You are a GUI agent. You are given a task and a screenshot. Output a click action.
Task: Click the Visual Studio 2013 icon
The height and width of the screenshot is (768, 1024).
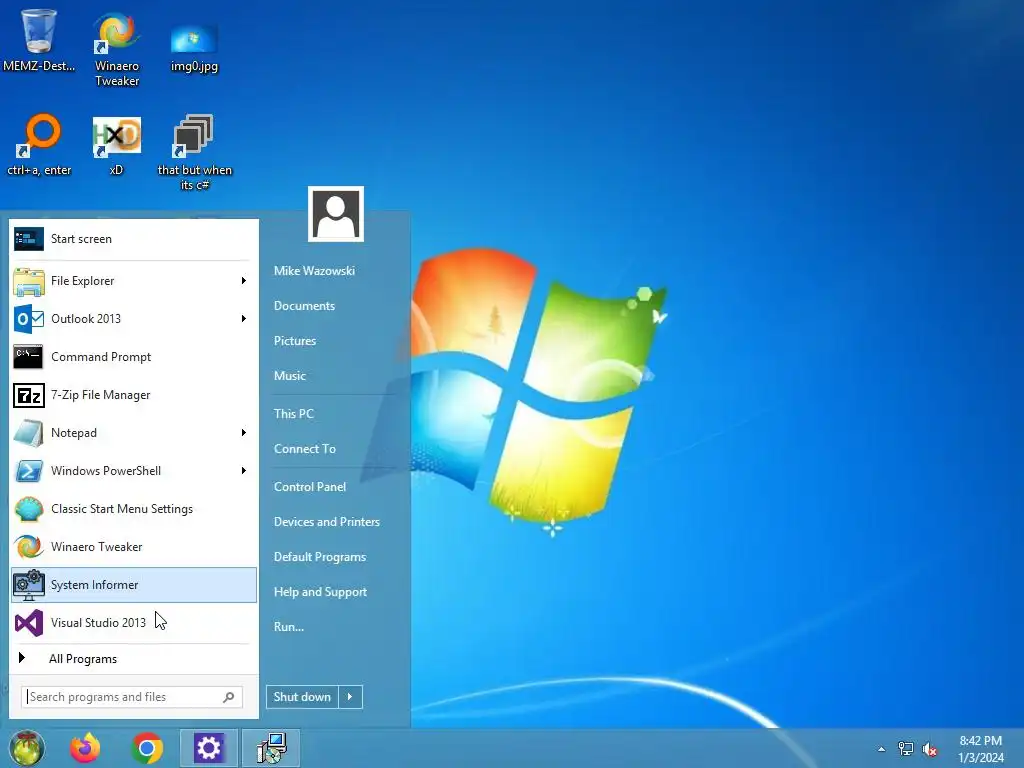click(x=29, y=623)
